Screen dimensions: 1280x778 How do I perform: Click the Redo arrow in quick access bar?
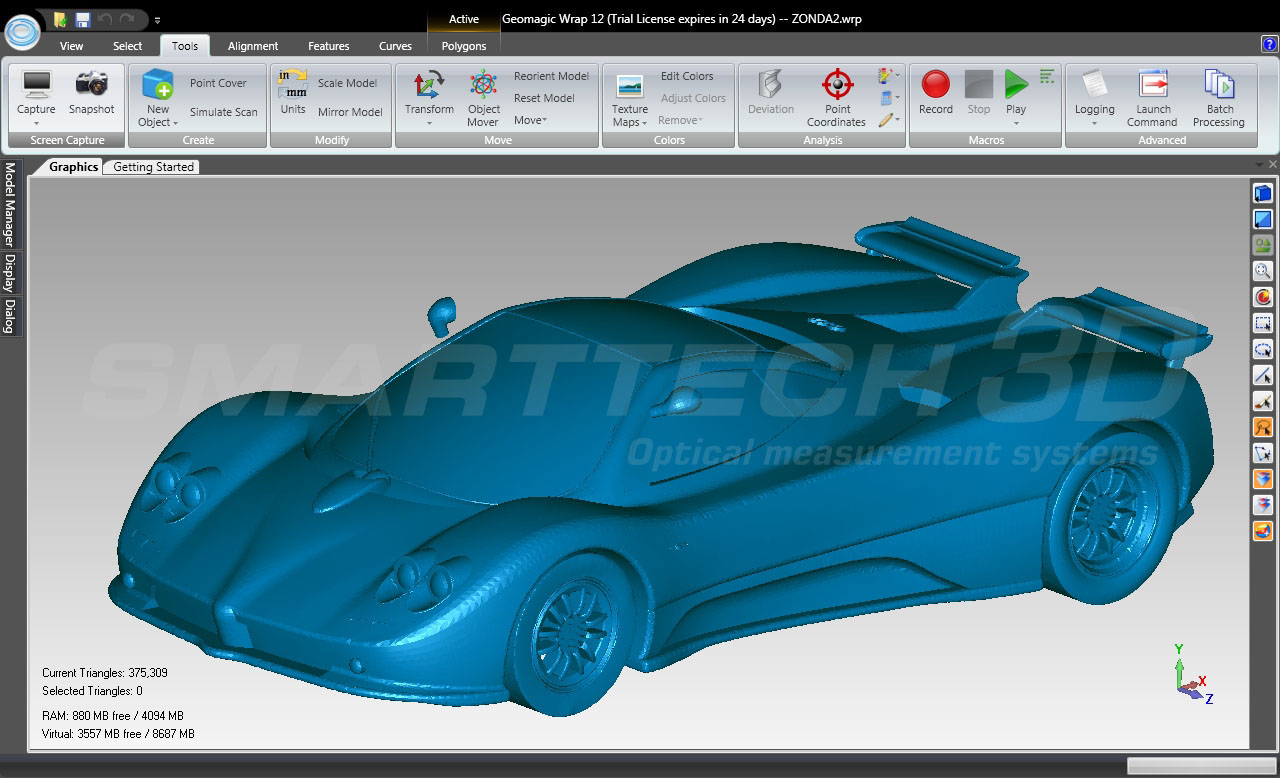click(127, 19)
